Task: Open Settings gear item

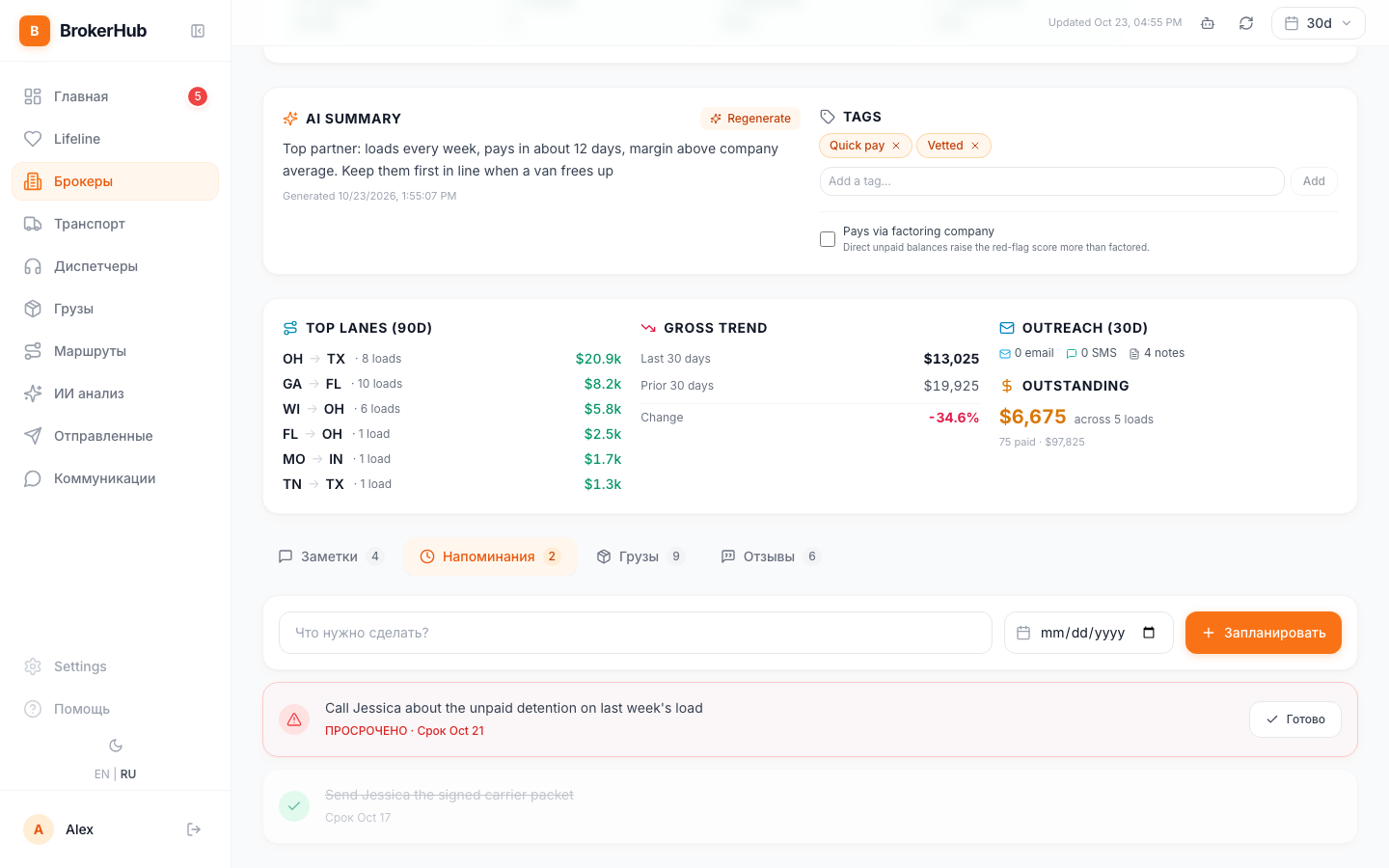Action: (x=115, y=666)
